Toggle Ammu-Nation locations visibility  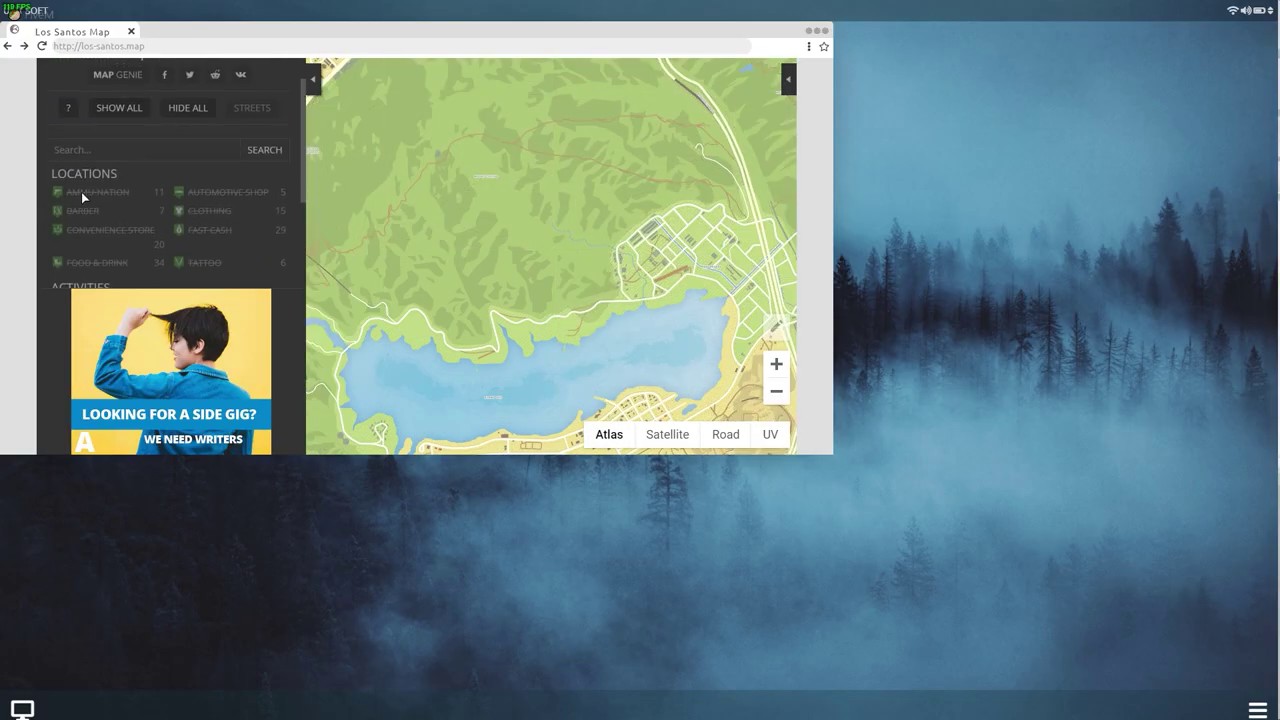click(x=108, y=192)
